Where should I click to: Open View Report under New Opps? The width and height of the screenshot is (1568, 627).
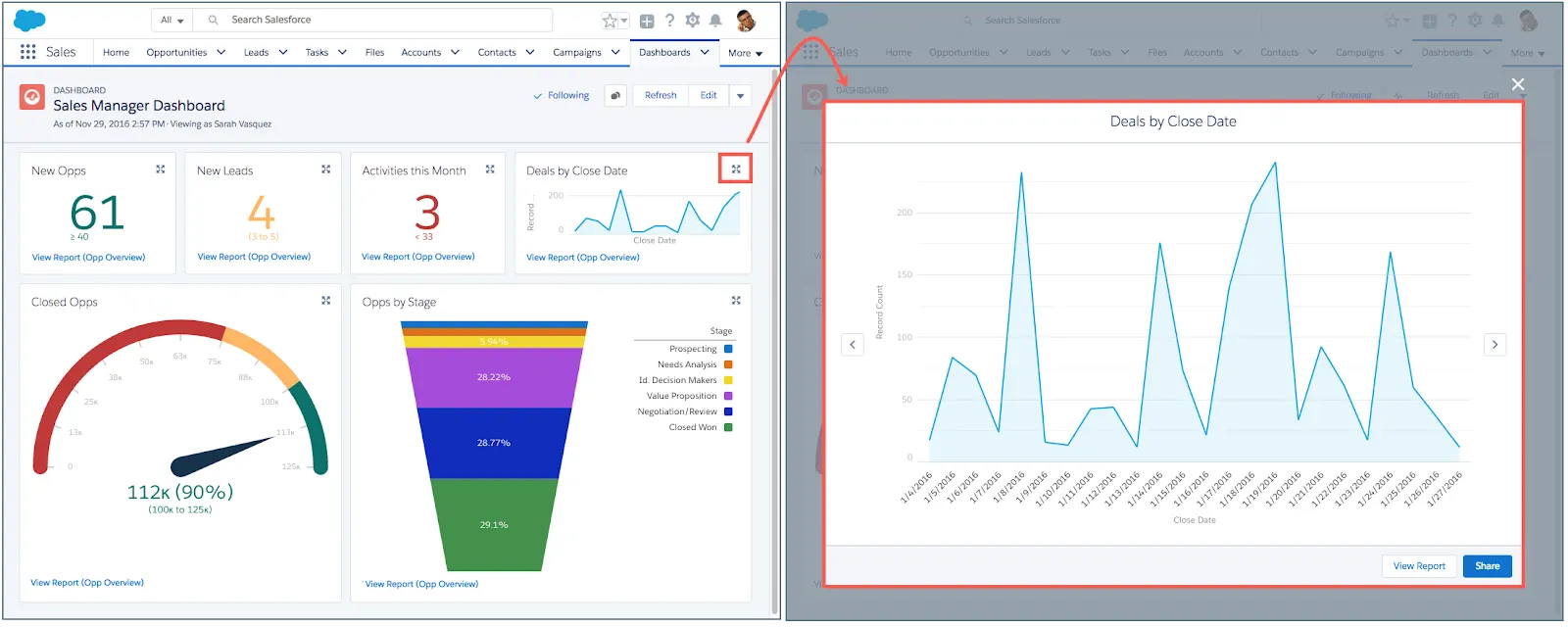tap(88, 258)
